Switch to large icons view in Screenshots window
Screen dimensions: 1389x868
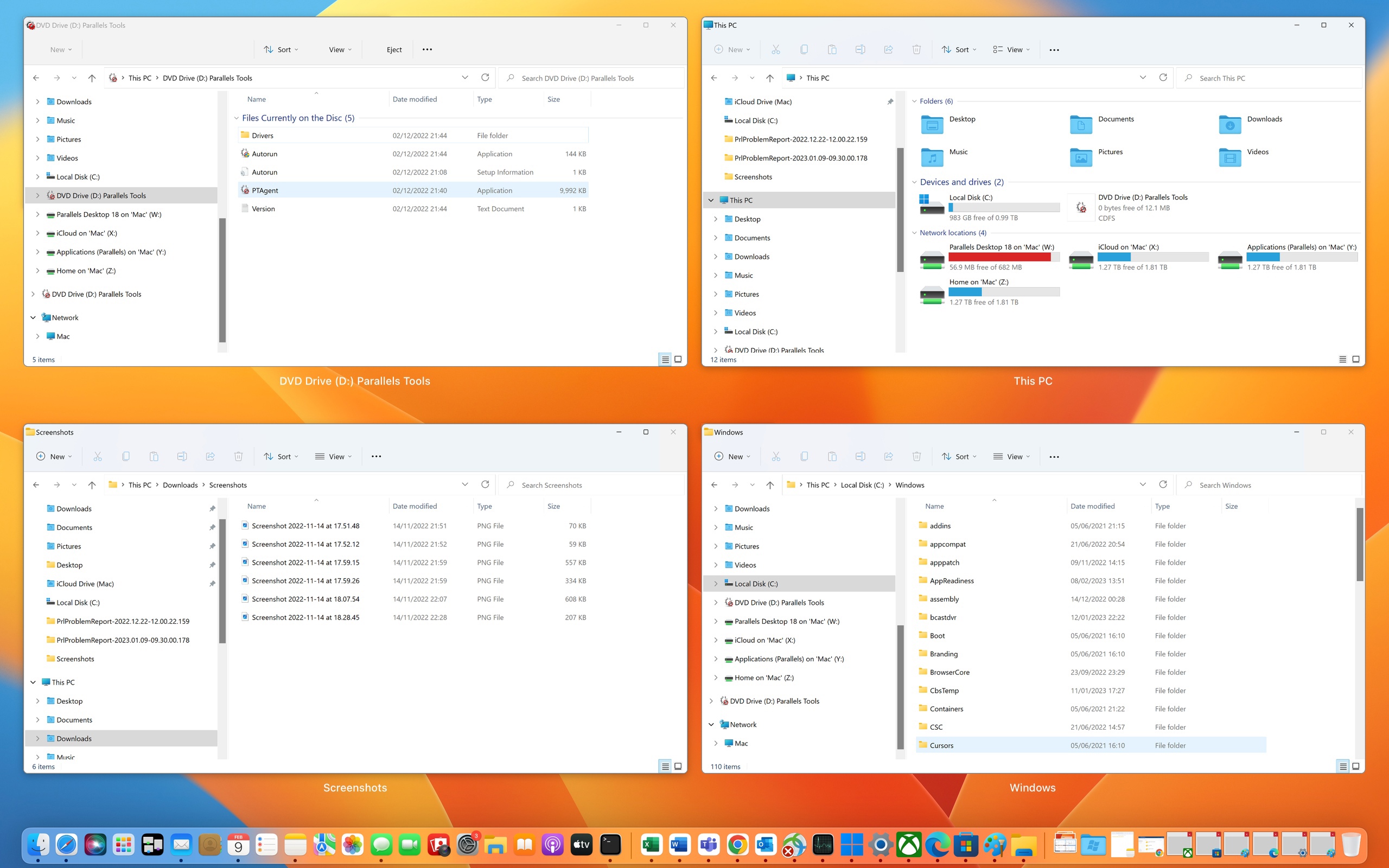coord(678,767)
